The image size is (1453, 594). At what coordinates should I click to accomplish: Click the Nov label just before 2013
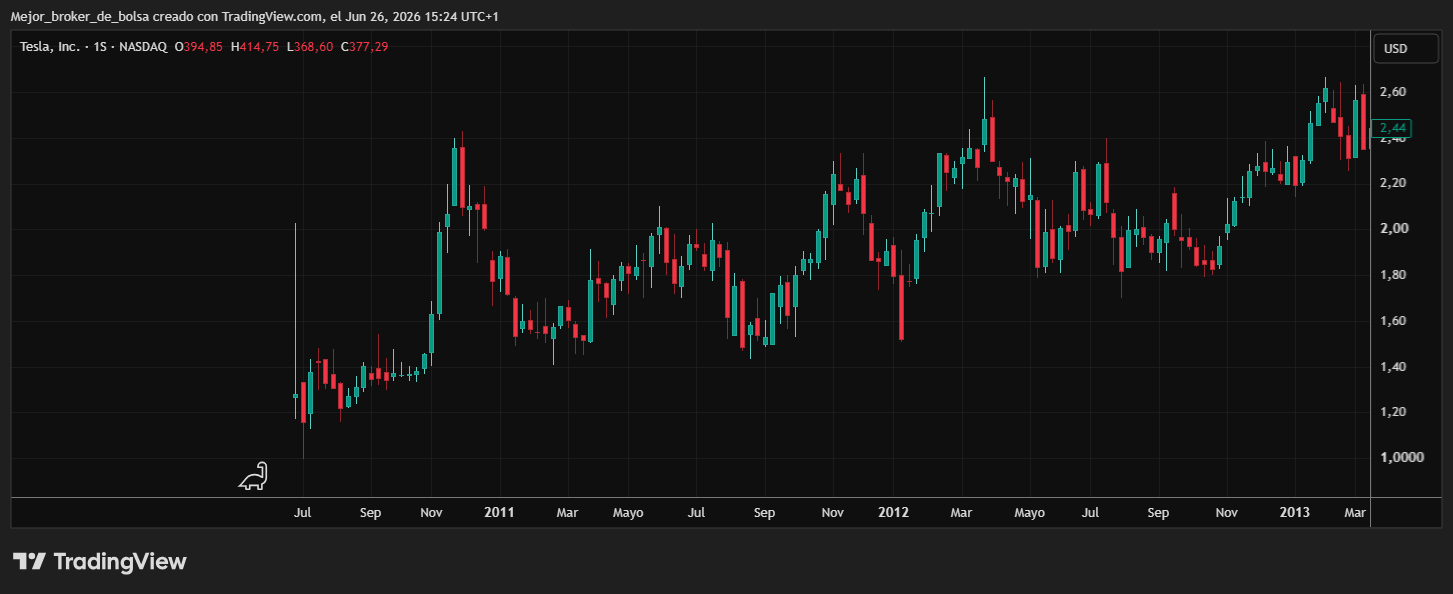[x=1226, y=513]
